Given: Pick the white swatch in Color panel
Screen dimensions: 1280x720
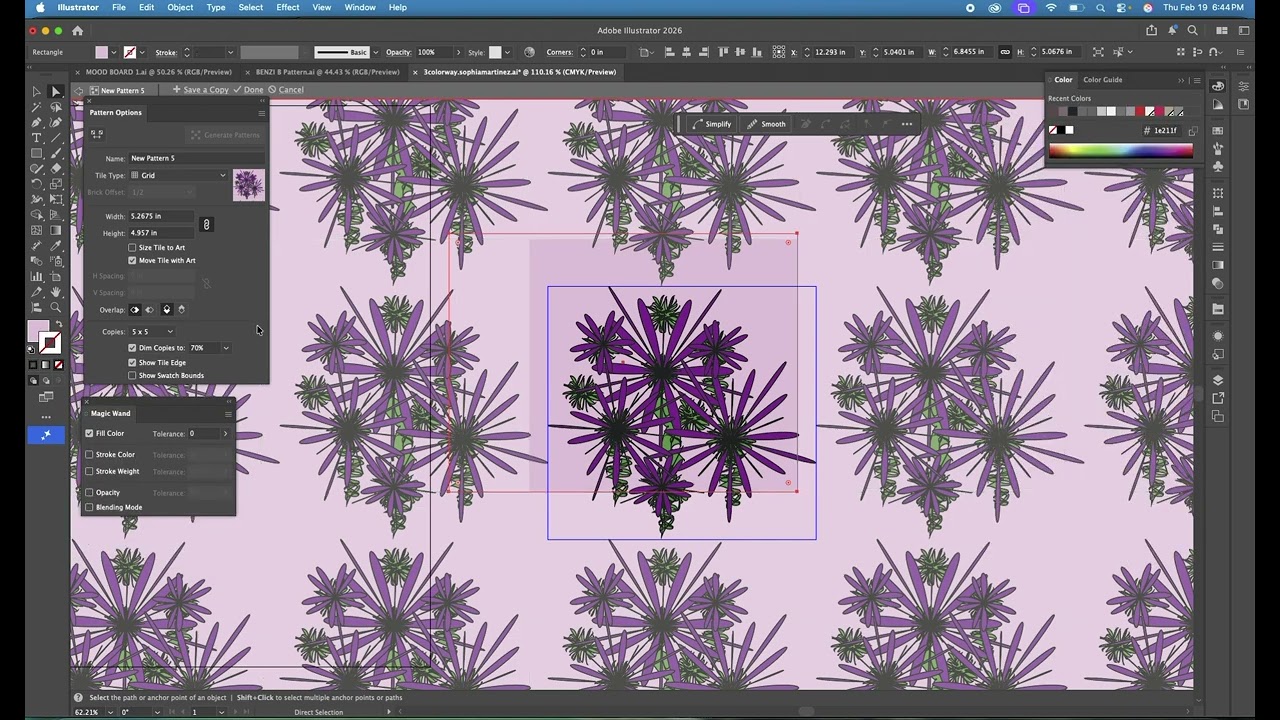Looking at the screenshot, I should [1069, 130].
